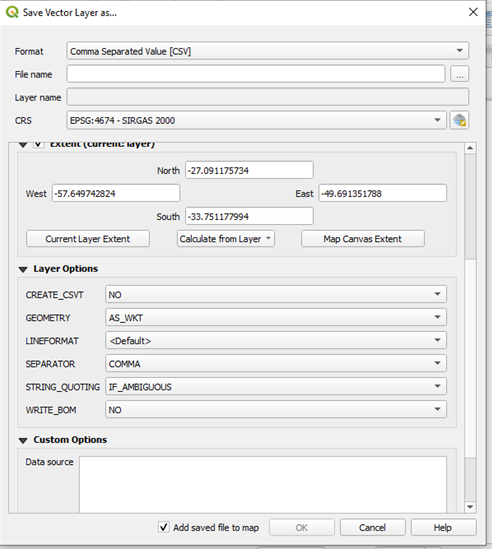Screen dimensions: 492x549
Task: Click the Select CRS globe icon
Action: pyautogui.click(x=459, y=120)
